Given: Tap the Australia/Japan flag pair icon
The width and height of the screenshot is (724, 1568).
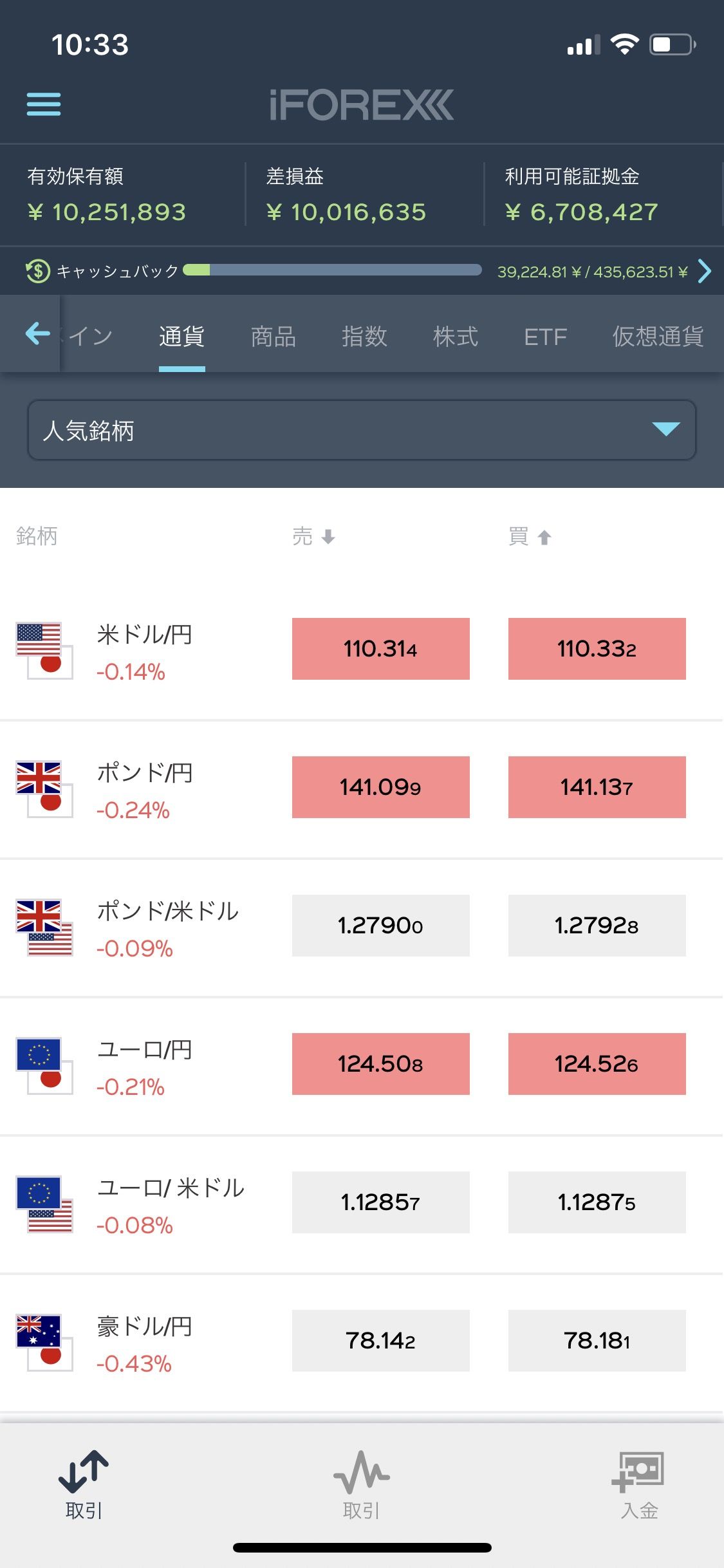Looking at the screenshot, I should tap(44, 1343).
